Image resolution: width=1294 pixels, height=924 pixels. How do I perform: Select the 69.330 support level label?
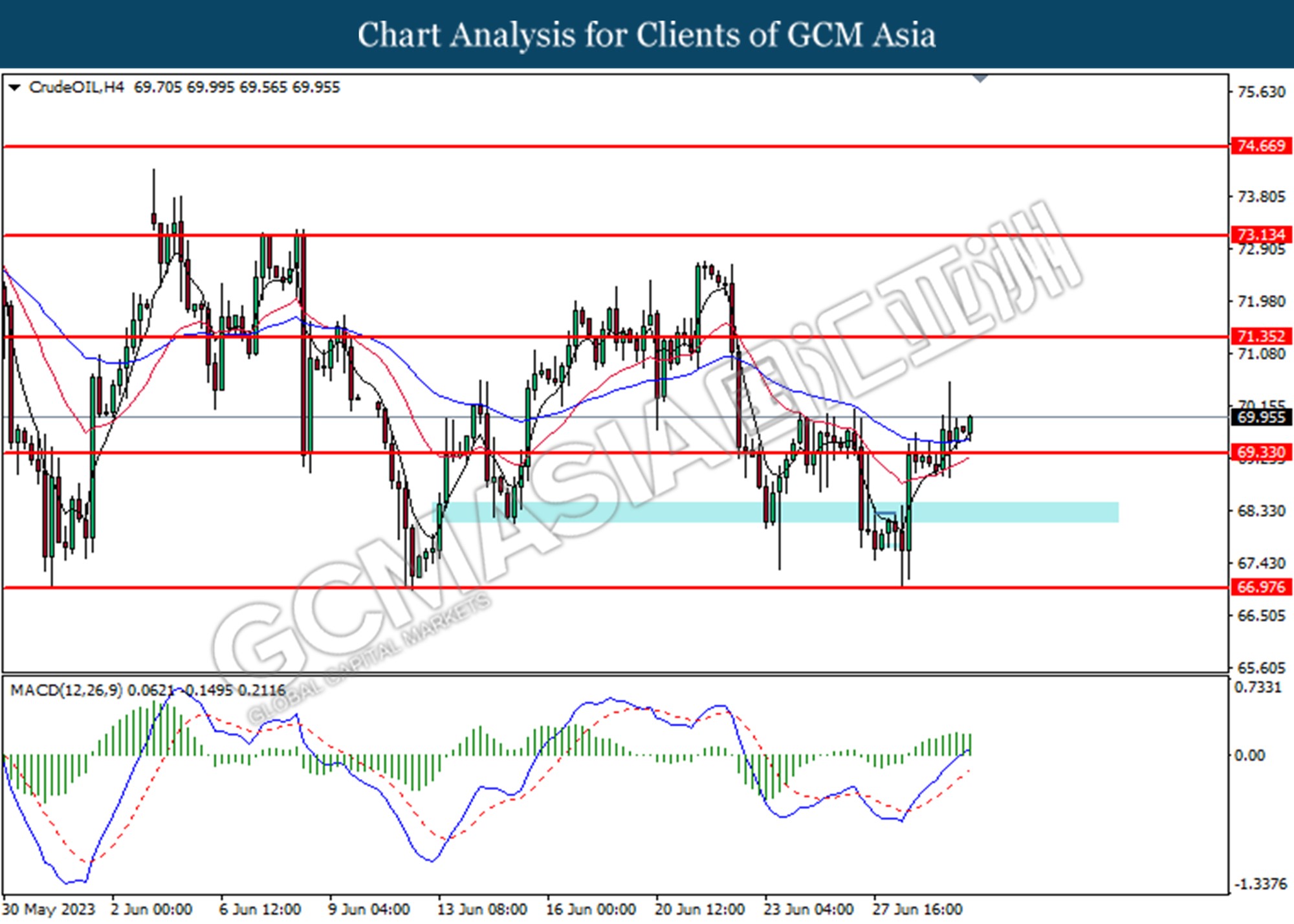coord(1260,452)
